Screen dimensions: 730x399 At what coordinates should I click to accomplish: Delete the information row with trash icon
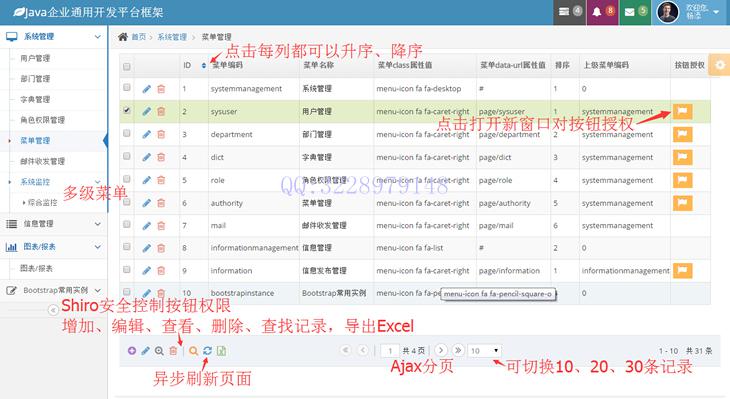(x=161, y=270)
